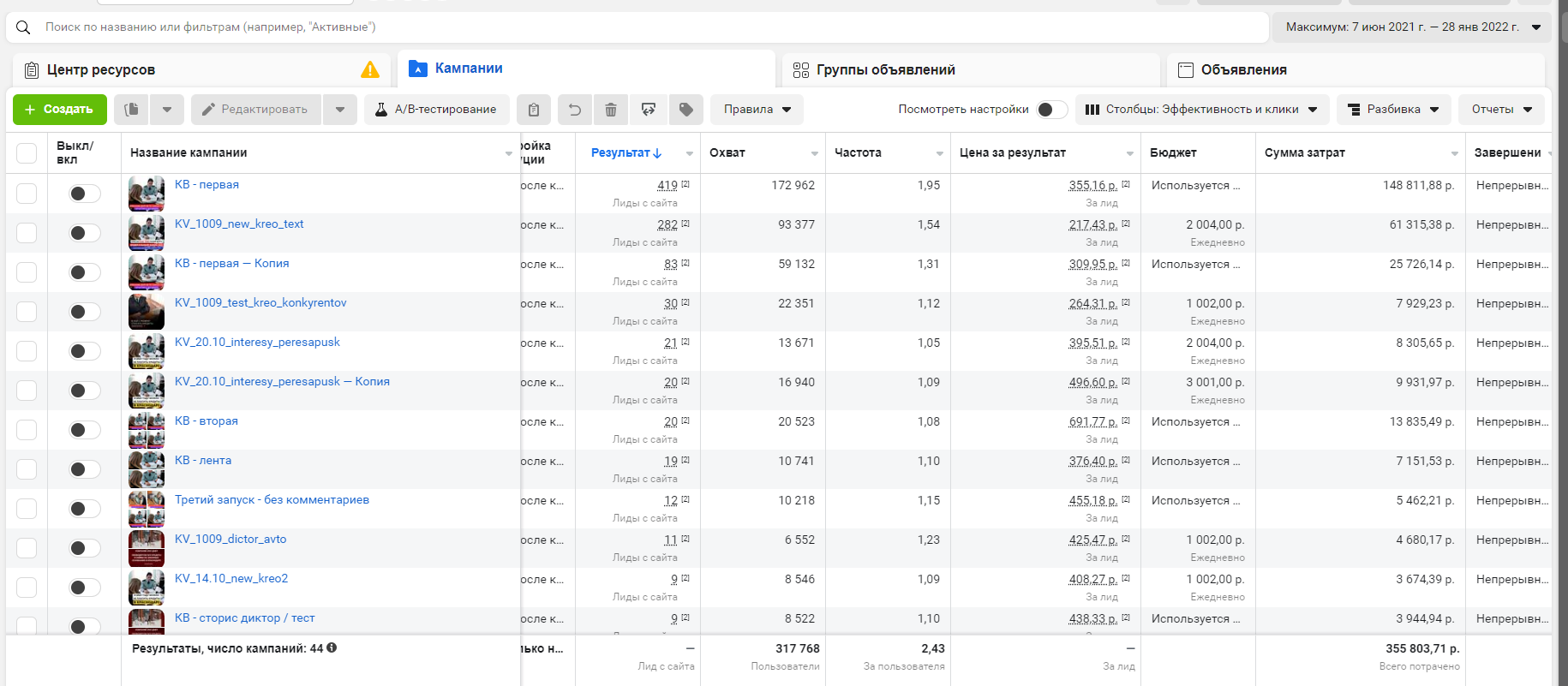Click footnote icon next to result 419
This screenshot has width=1568, height=686.
(685, 184)
